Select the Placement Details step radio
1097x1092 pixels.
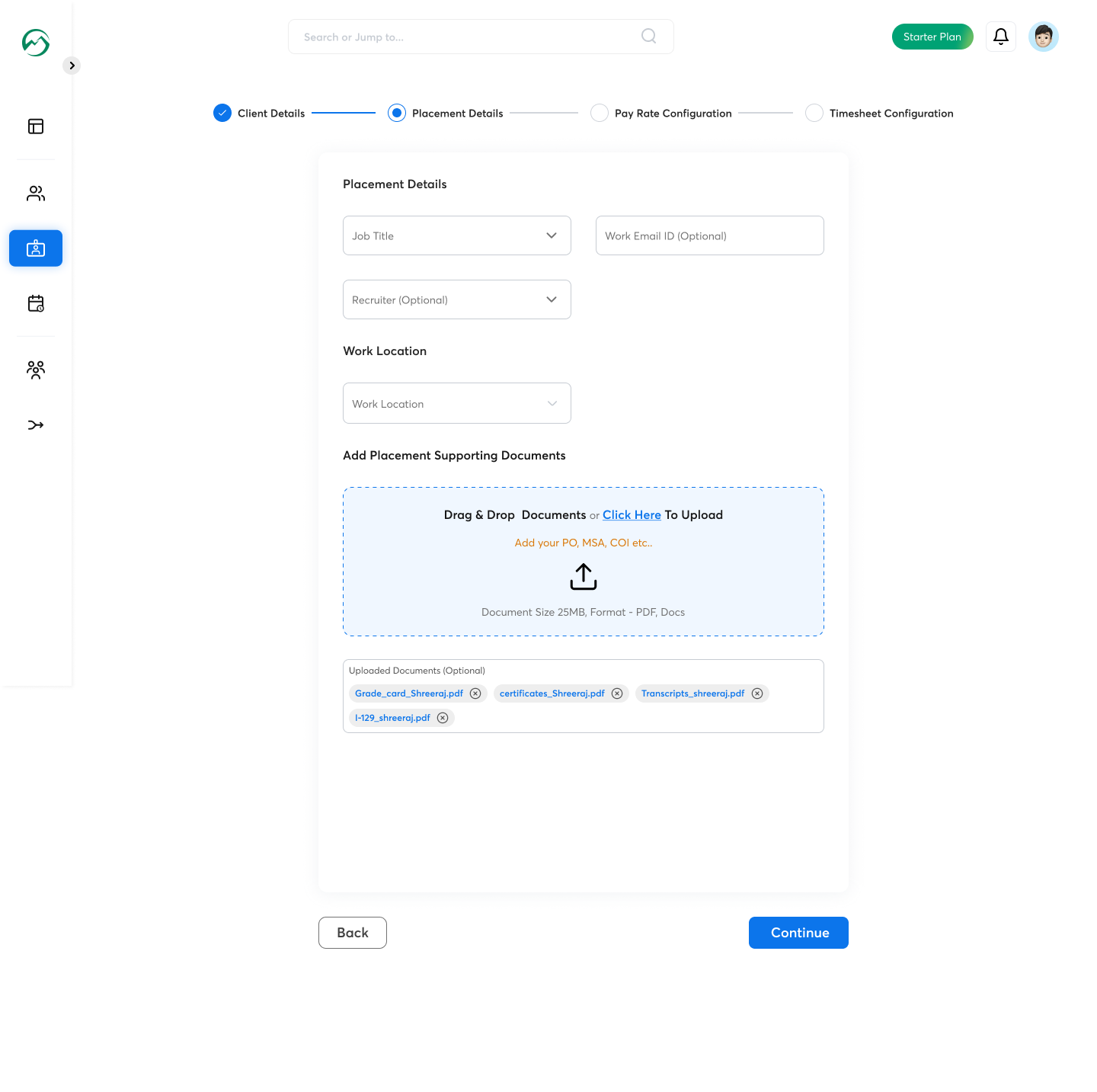click(397, 114)
